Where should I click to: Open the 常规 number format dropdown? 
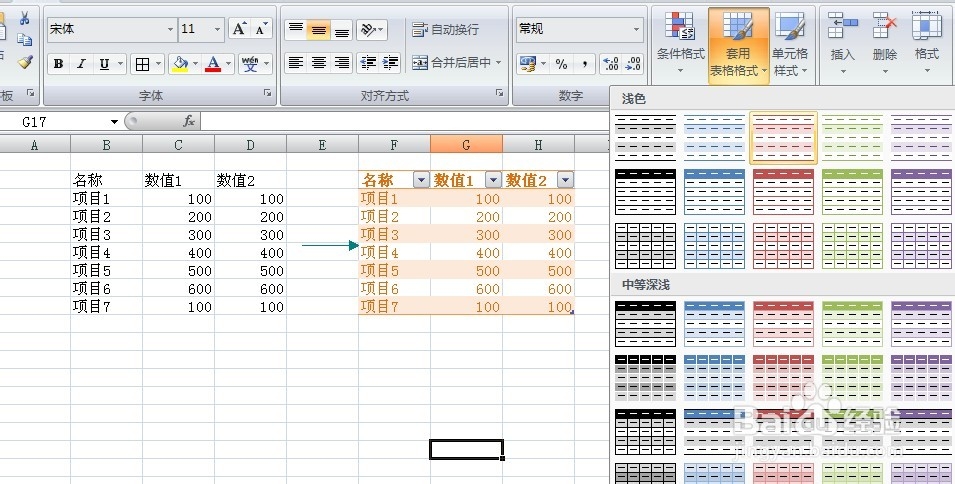click(x=636, y=29)
